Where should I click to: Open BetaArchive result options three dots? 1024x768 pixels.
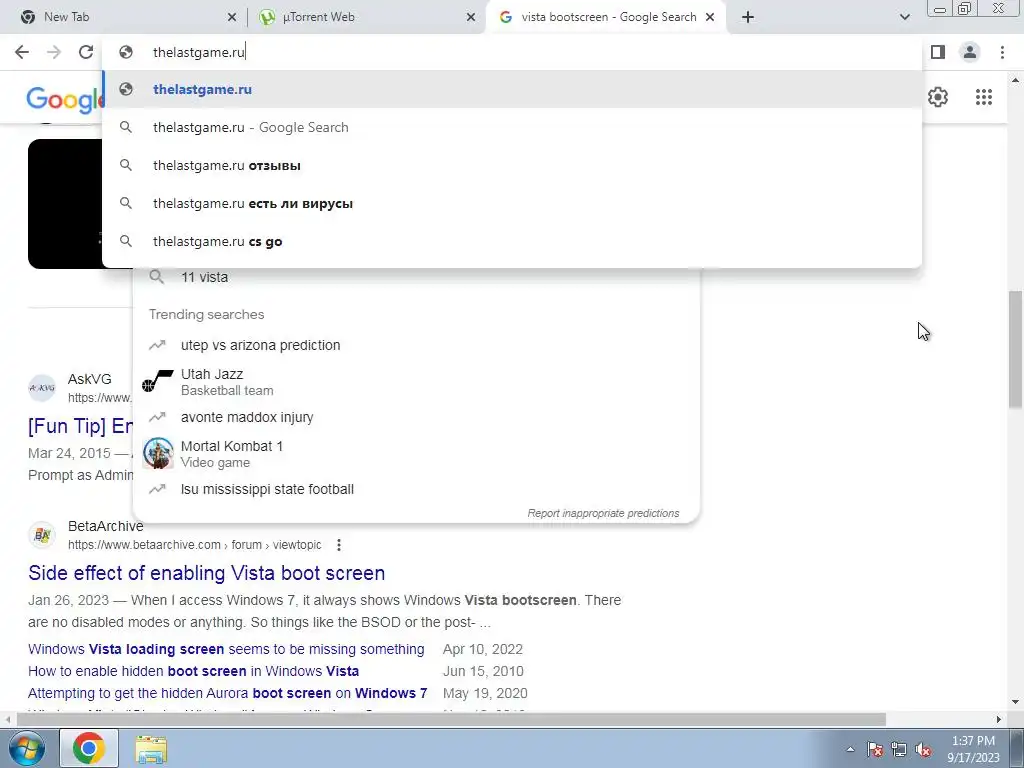[x=338, y=545]
